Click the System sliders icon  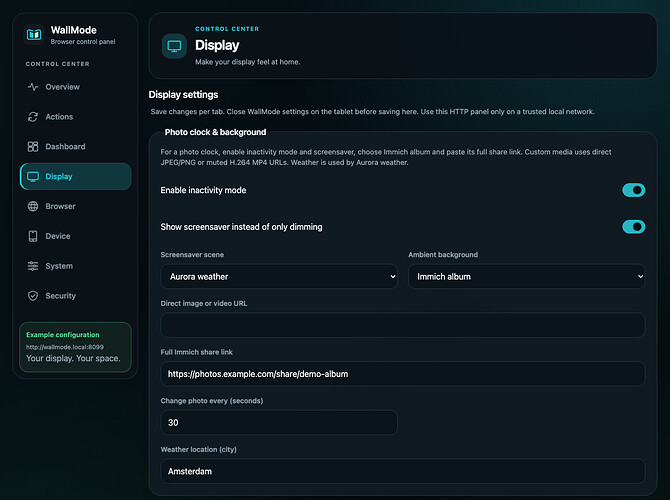tap(33, 266)
